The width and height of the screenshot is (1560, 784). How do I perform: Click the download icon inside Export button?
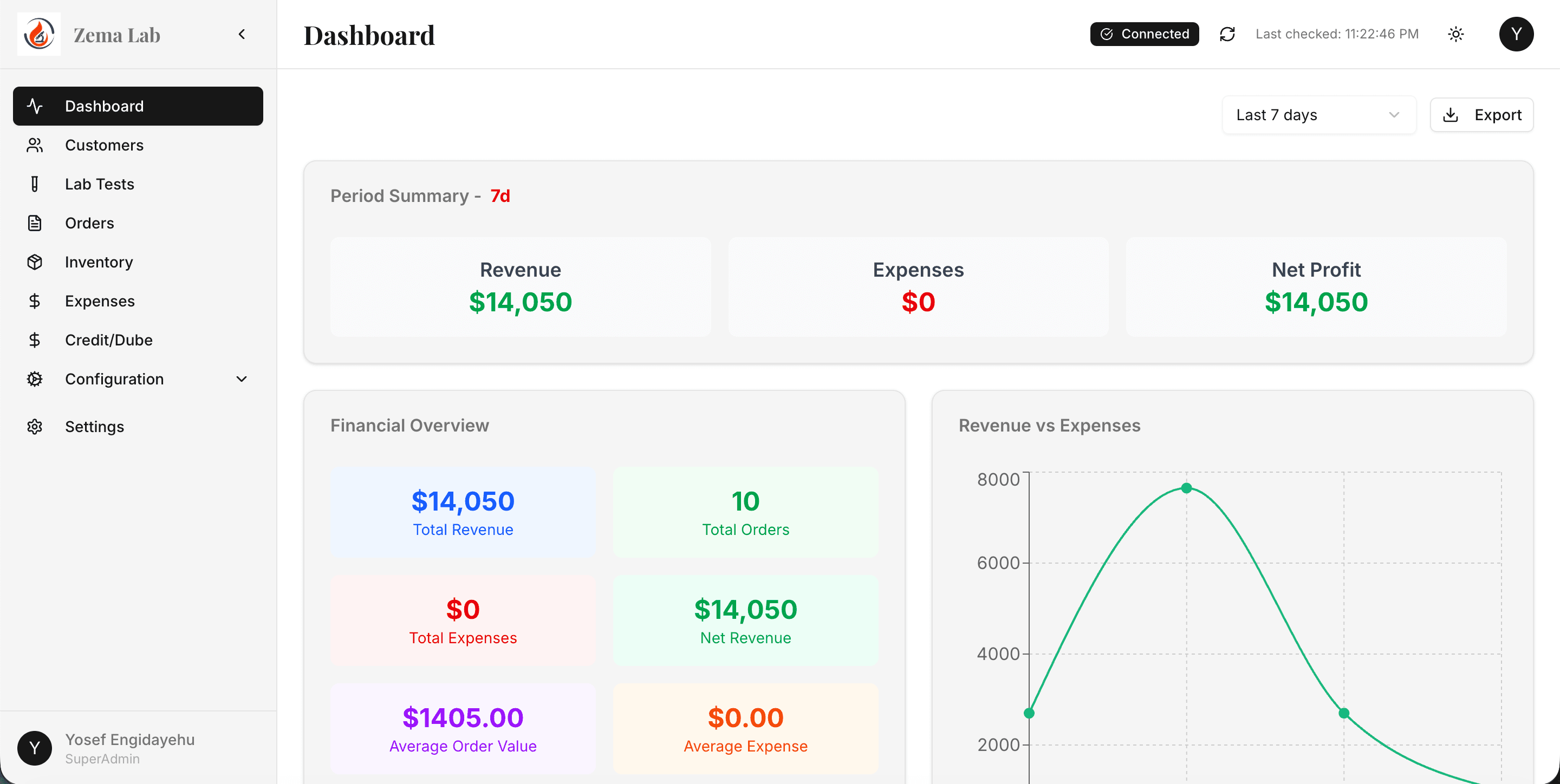tap(1451, 115)
